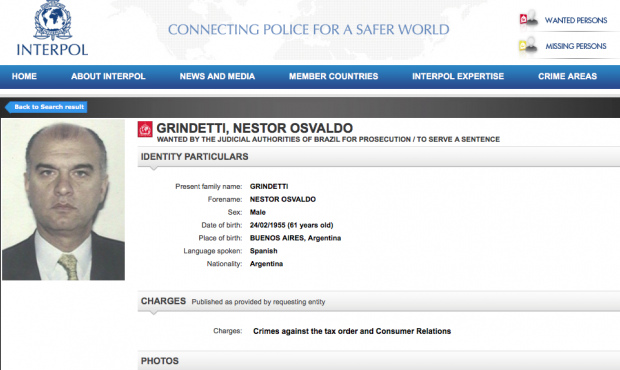
Task: Click place of birth BUENOS AIRES, Argentina
Action: (x=295, y=238)
